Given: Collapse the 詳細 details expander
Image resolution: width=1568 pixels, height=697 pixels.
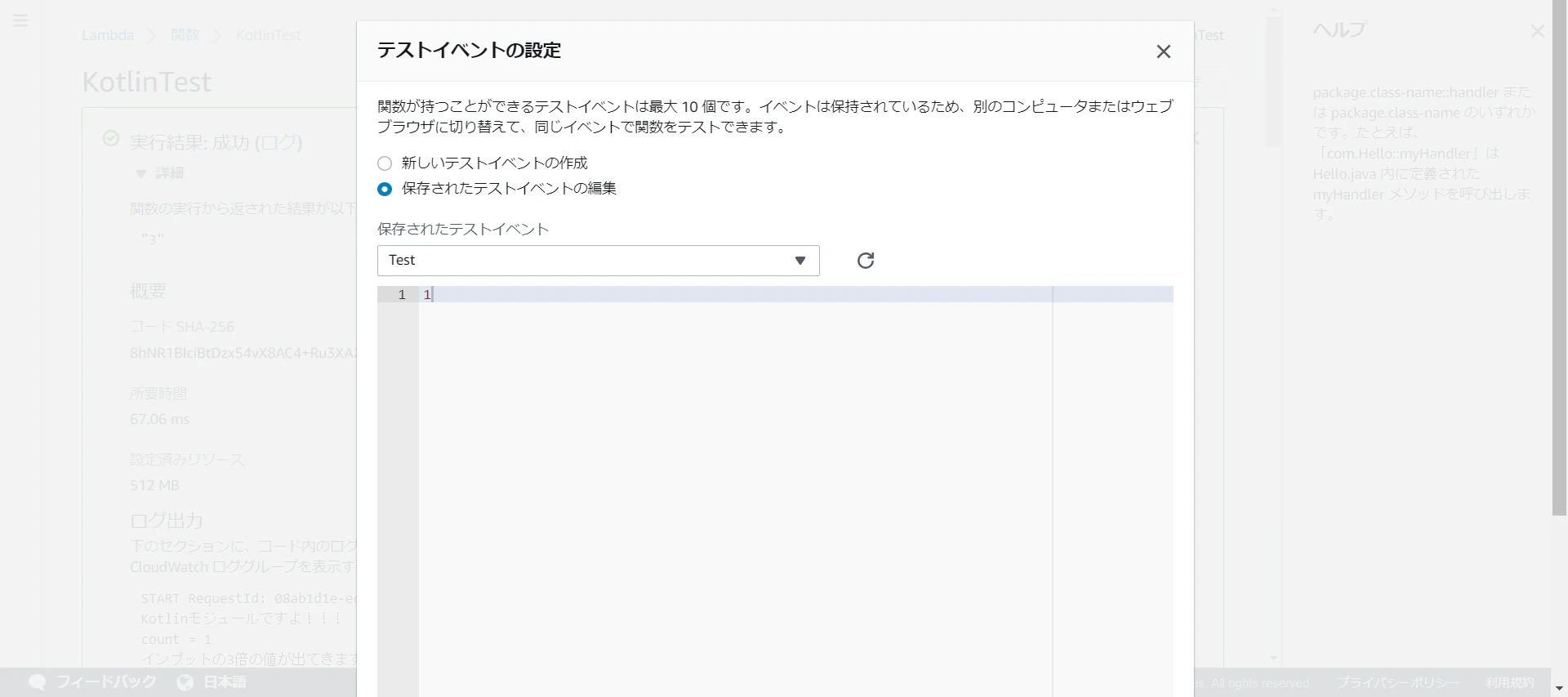Looking at the screenshot, I should 160,173.
